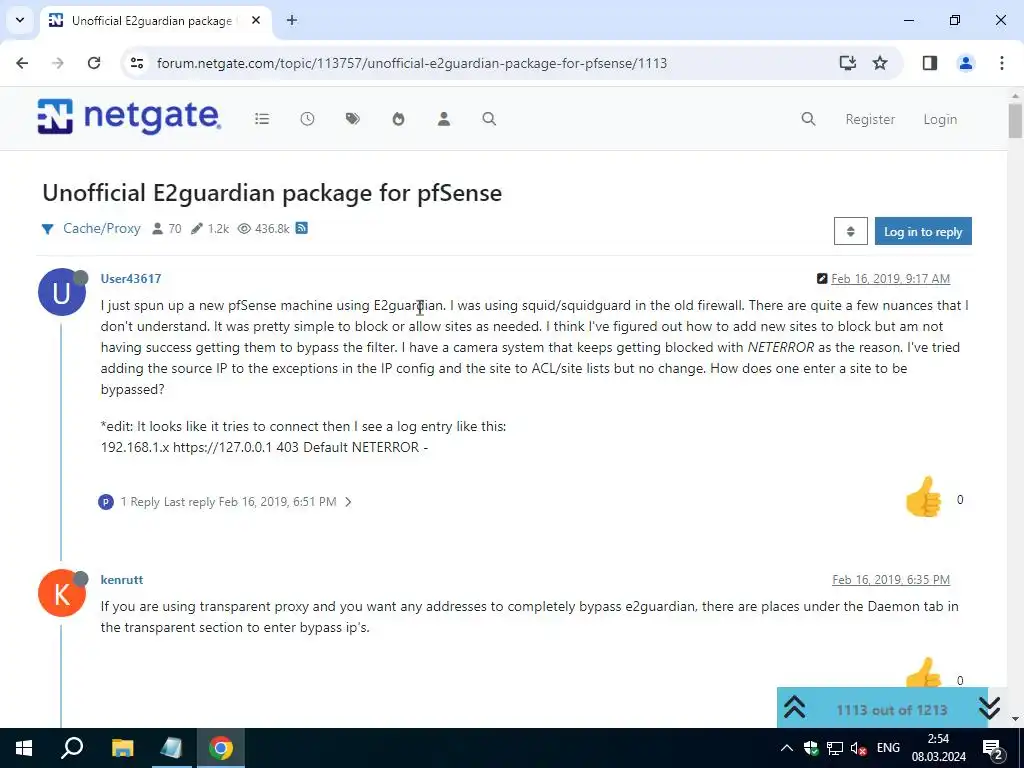
Task: Open kenrutt's avatar
Action: pyautogui.click(x=61, y=593)
